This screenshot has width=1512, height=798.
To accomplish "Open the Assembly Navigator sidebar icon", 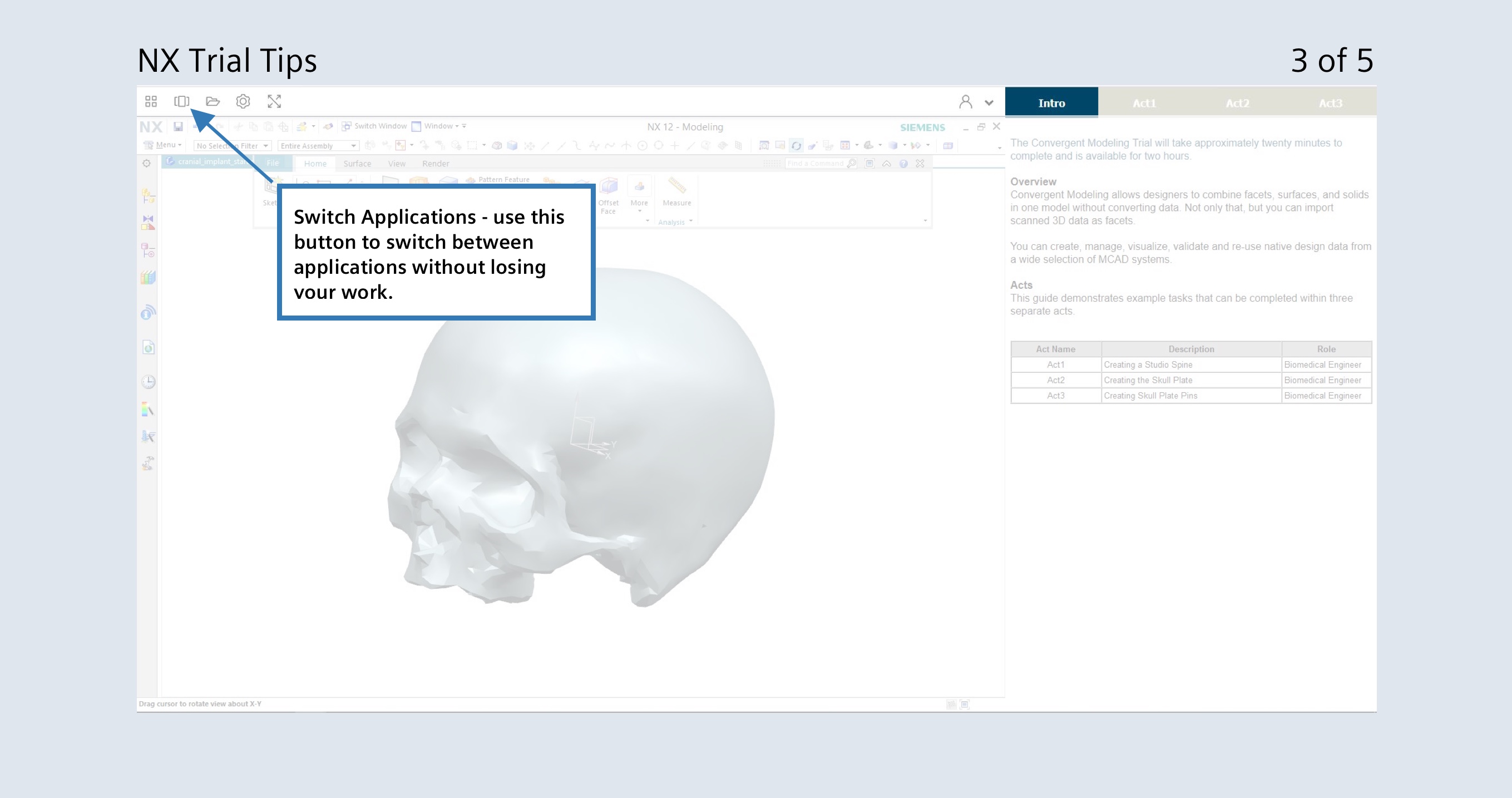I will coord(148,195).
